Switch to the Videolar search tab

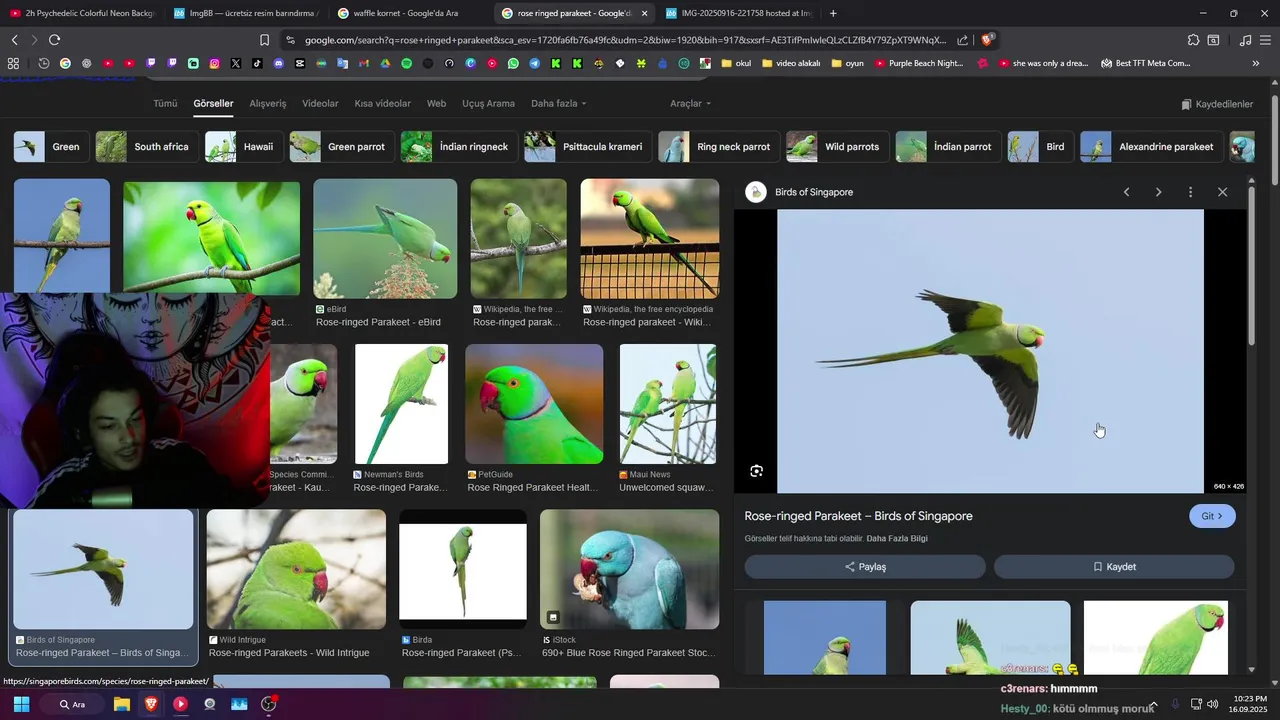coord(320,103)
